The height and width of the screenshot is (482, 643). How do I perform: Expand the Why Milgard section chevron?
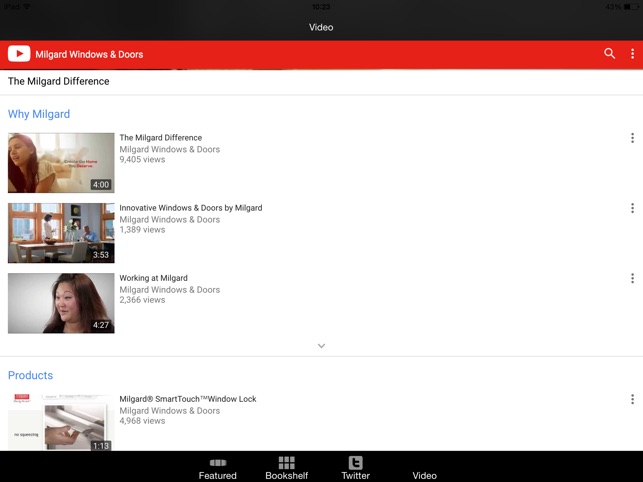pyautogui.click(x=322, y=346)
